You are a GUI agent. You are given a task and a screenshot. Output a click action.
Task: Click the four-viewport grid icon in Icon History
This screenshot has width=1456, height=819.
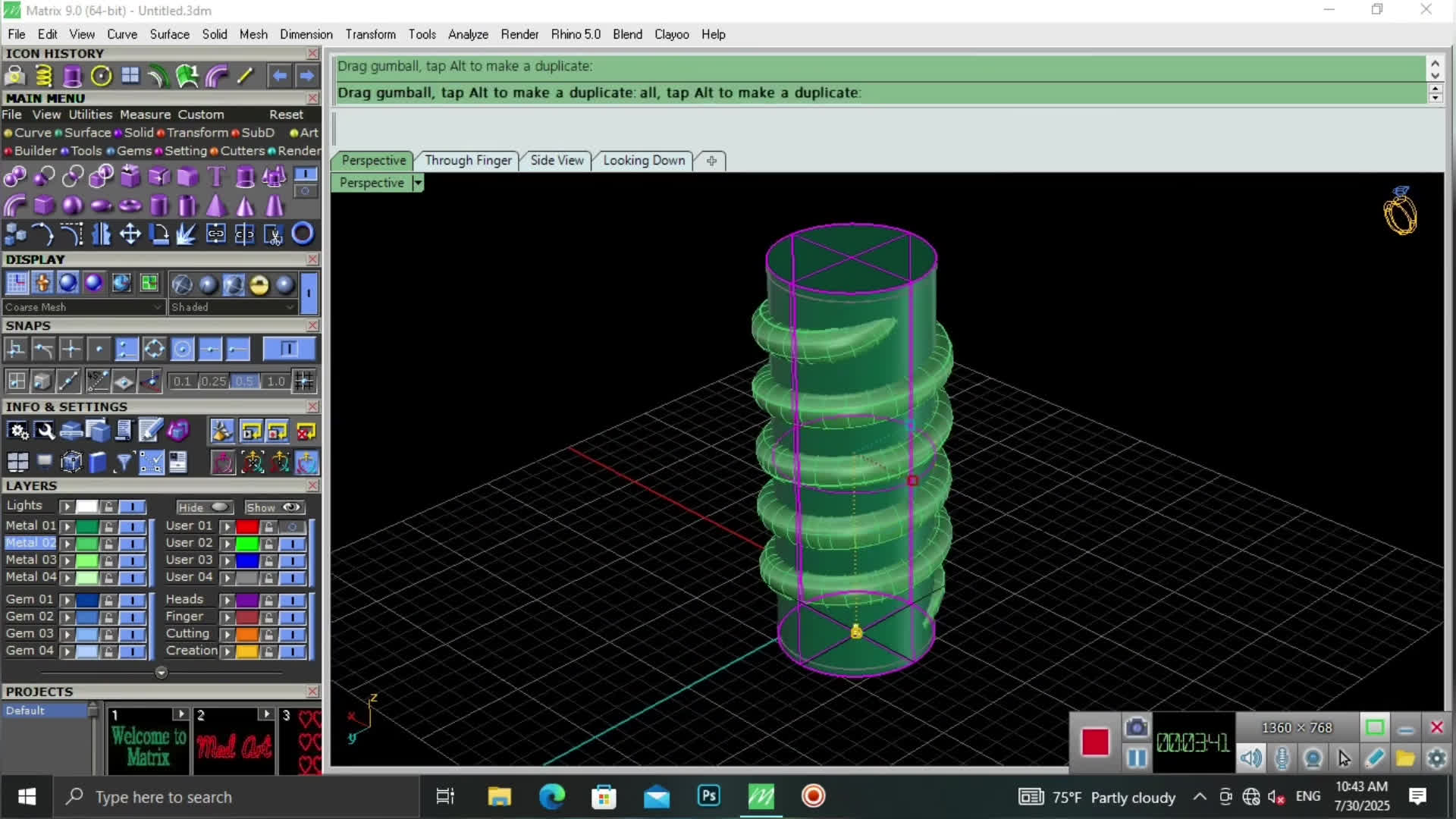(x=130, y=76)
